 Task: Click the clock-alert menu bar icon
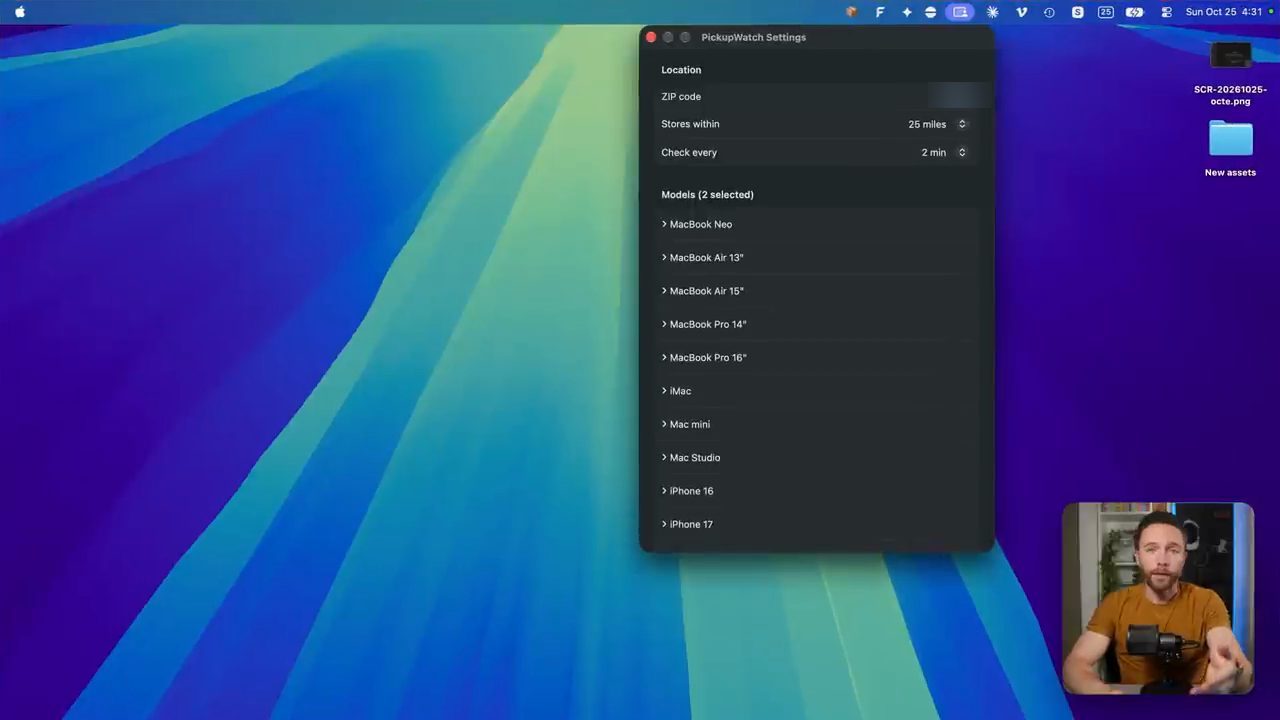point(1049,12)
